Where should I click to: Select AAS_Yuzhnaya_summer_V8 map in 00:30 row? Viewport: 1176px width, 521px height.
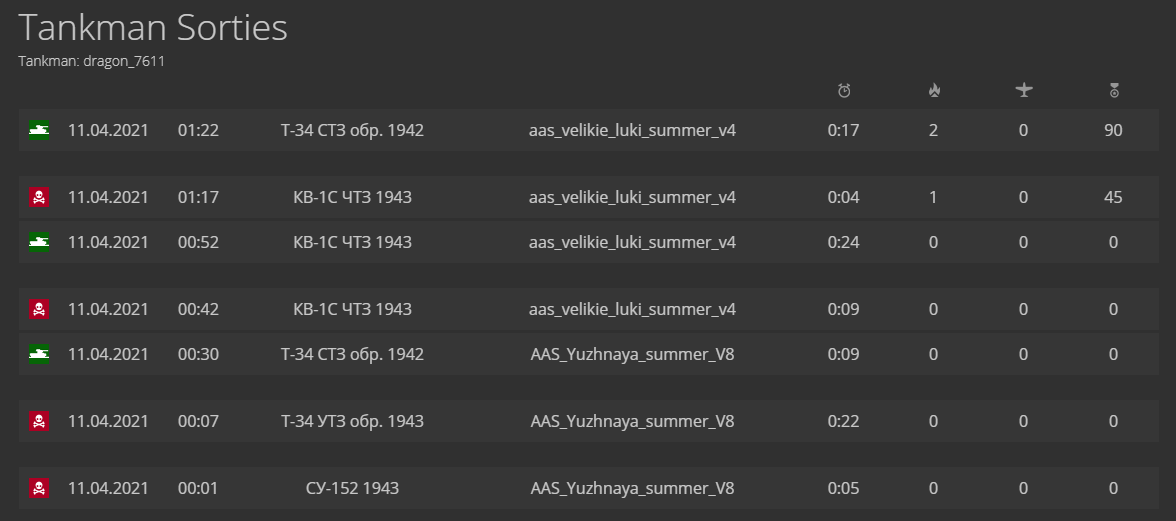point(632,354)
